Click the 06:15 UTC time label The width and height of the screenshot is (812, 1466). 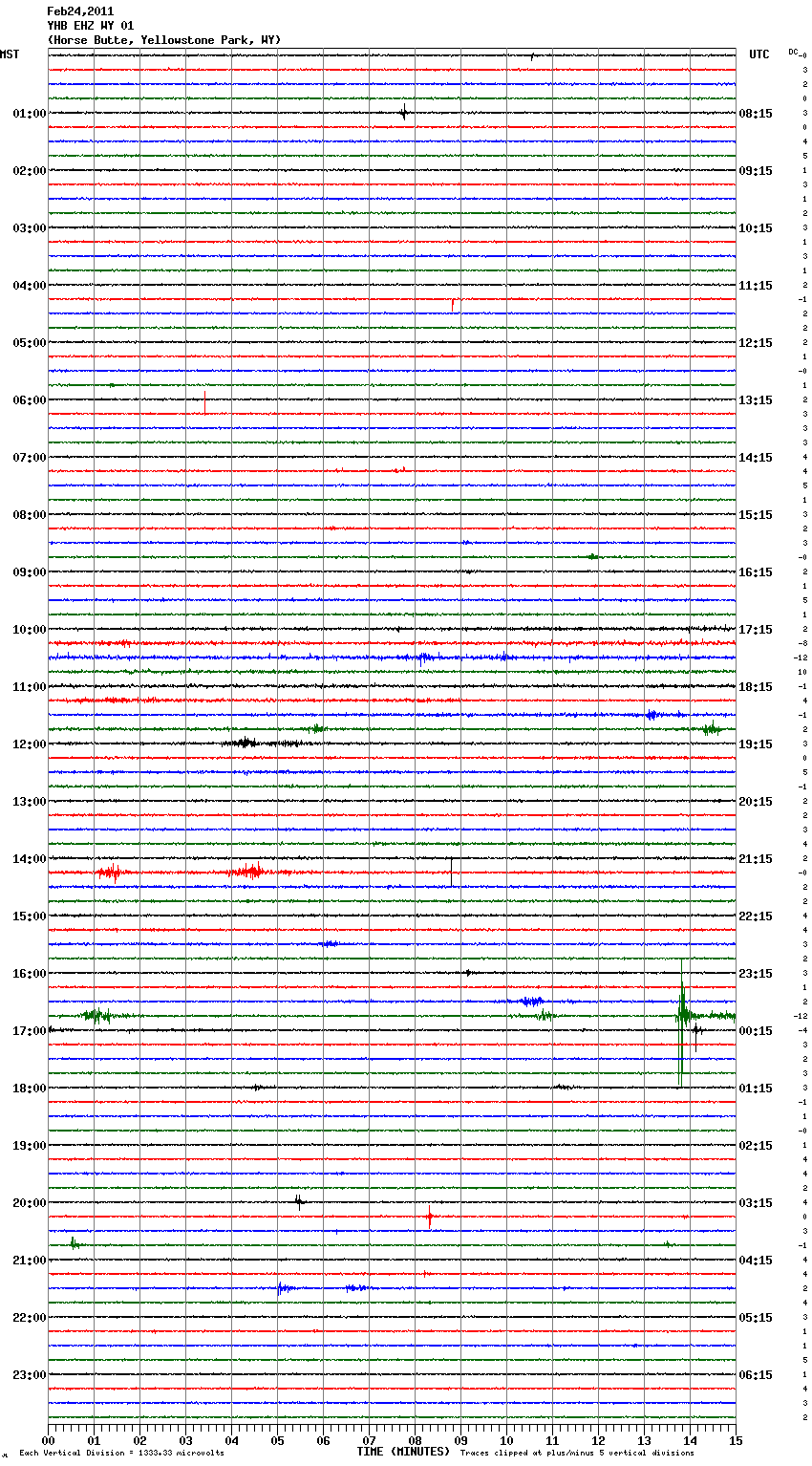[756, 1375]
